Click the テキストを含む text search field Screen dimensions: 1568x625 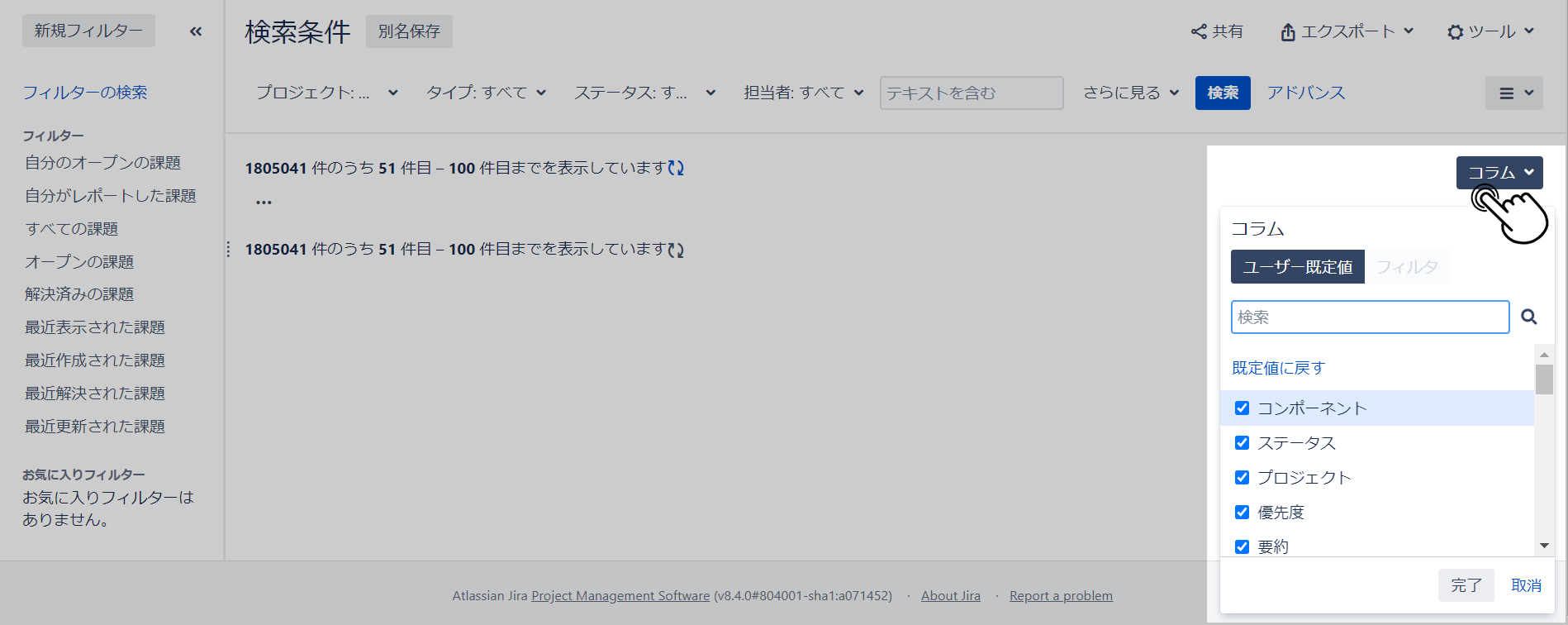coord(971,93)
